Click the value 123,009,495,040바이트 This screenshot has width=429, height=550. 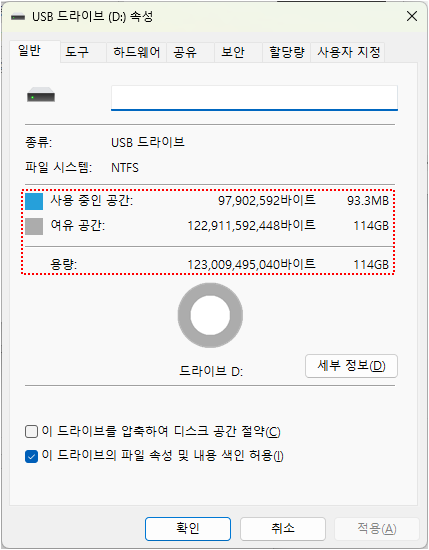[252, 264]
